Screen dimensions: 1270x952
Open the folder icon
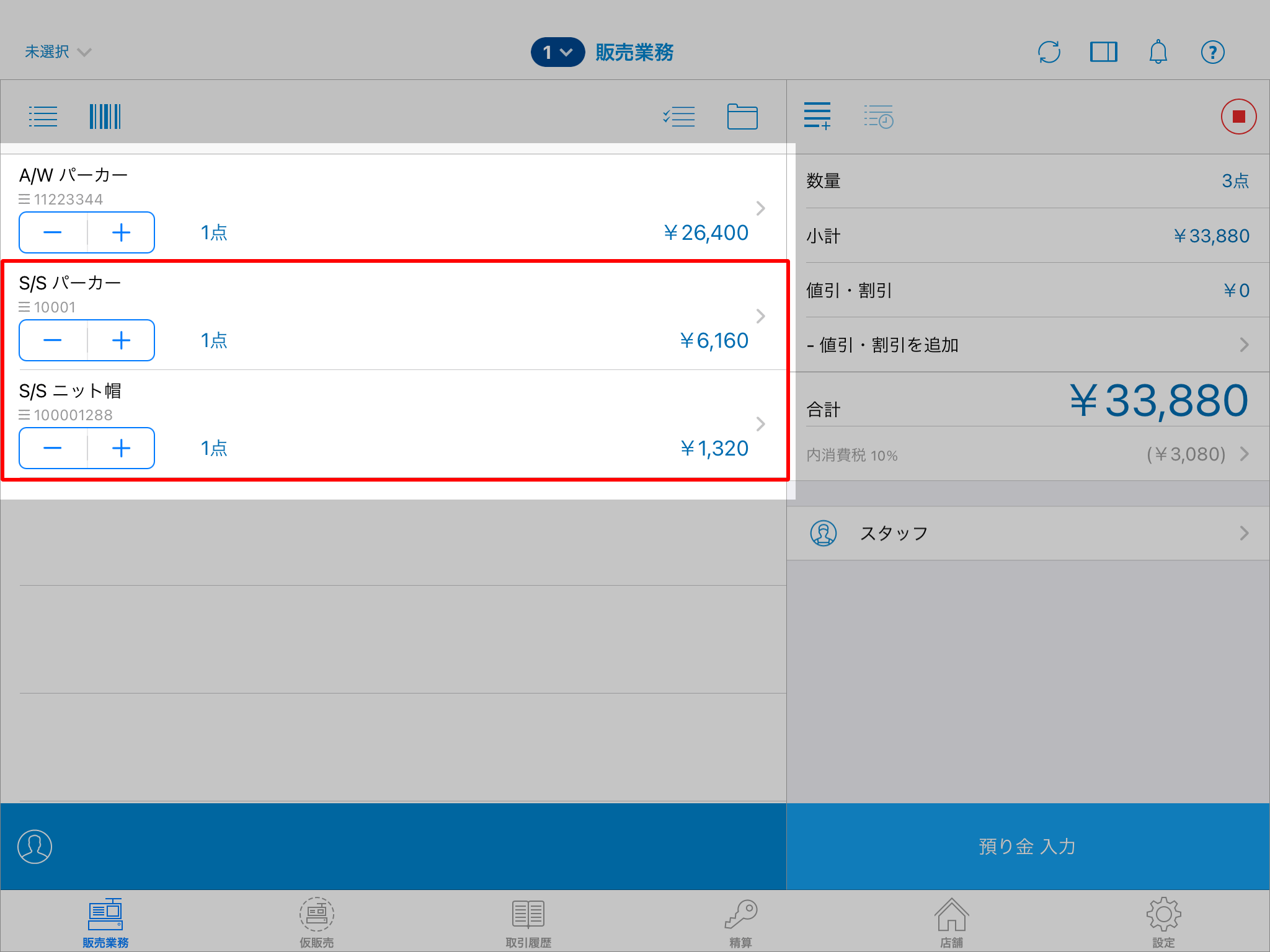tap(742, 117)
